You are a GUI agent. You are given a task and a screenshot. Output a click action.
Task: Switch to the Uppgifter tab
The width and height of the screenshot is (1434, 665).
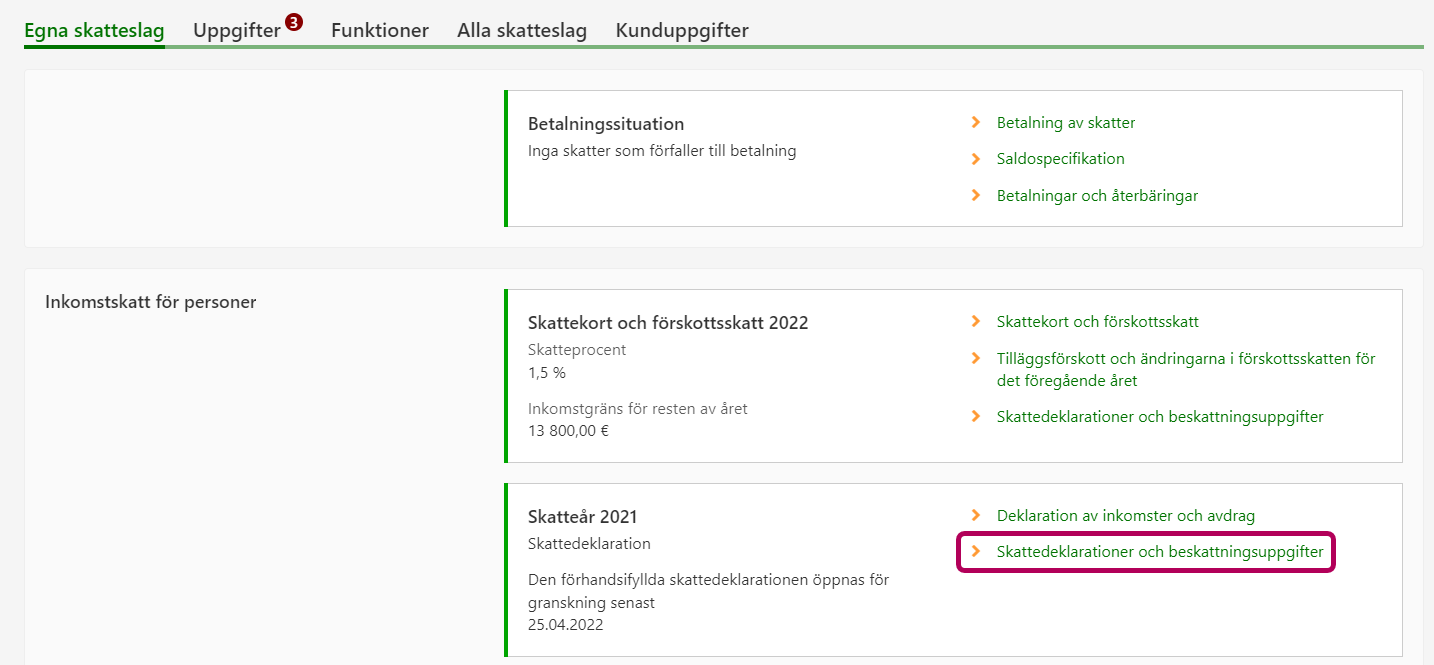(x=237, y=31)
